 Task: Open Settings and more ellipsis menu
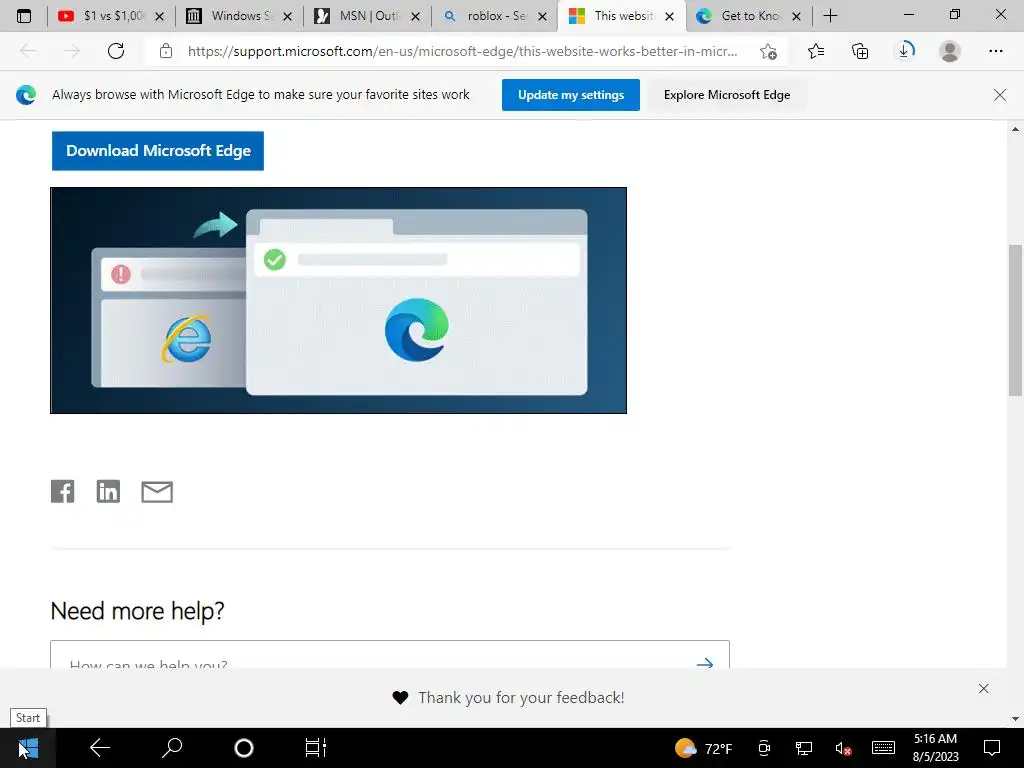click(995, 51)
